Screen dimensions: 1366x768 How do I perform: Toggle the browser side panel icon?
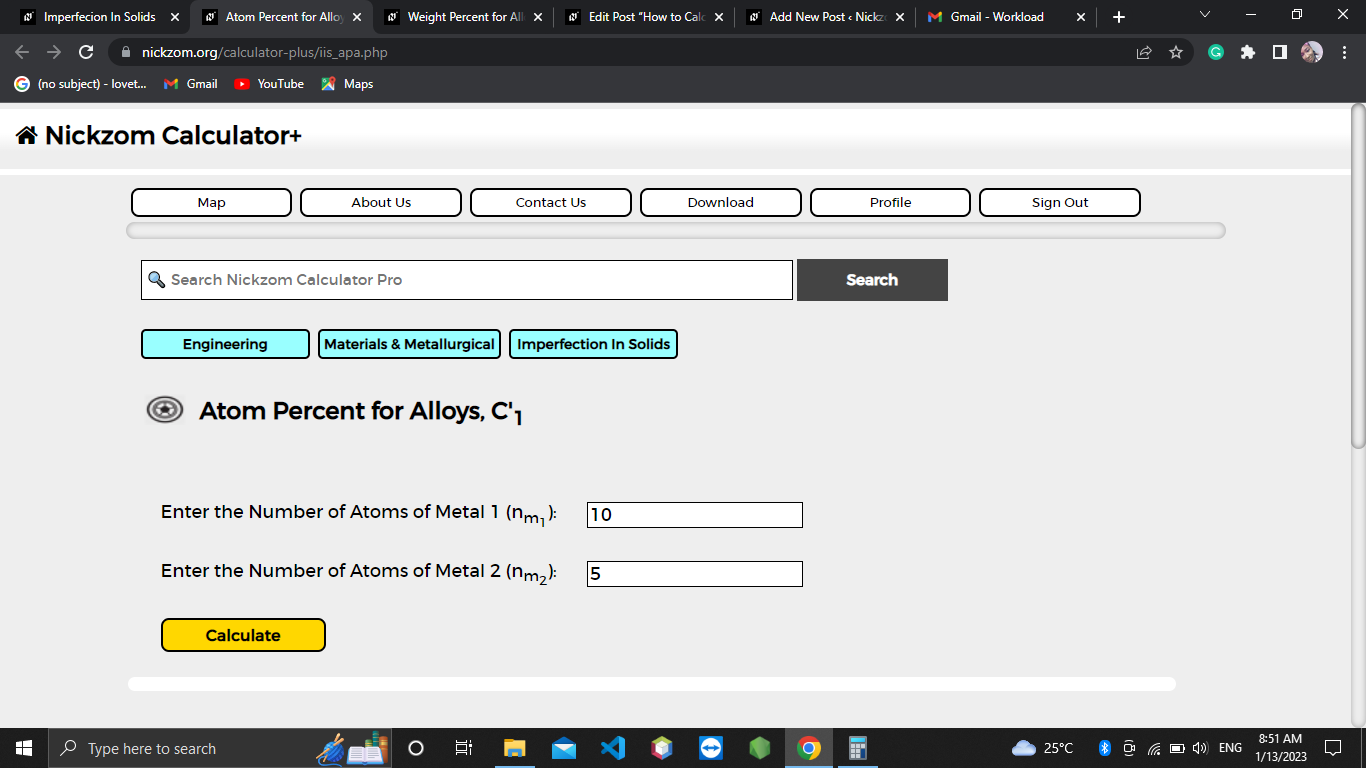point(1280,52)
